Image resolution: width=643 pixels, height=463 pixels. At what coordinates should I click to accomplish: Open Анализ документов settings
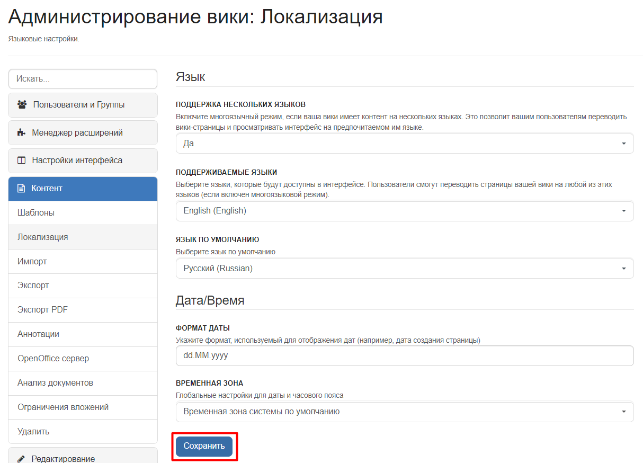[83, 383]
